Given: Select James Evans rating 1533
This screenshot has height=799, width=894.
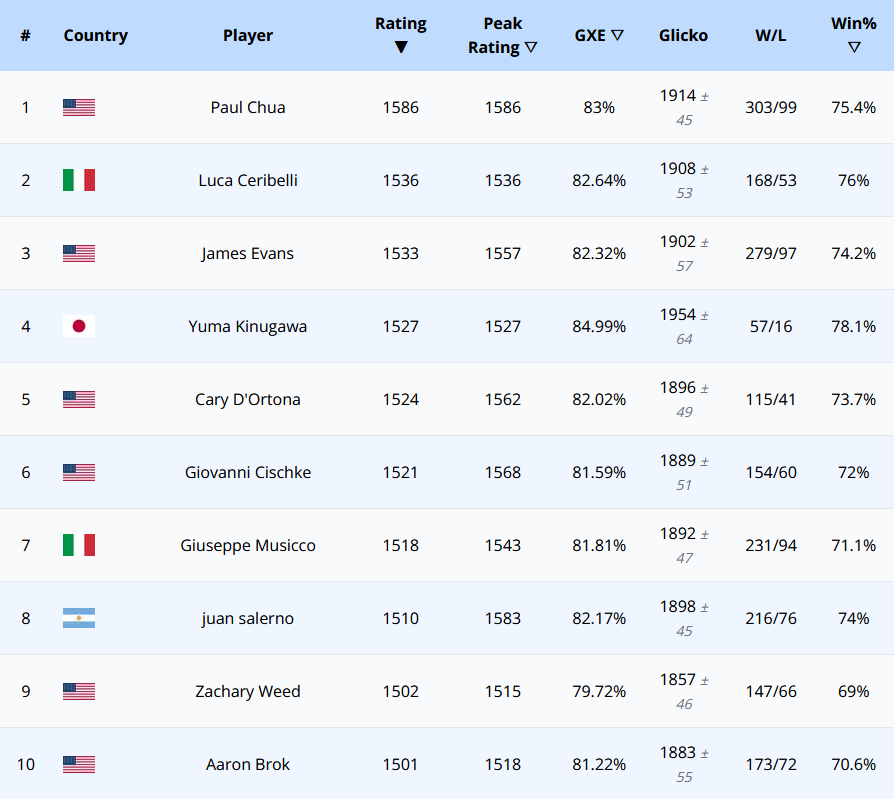Looking at the screenshot, I should point(400,253).
